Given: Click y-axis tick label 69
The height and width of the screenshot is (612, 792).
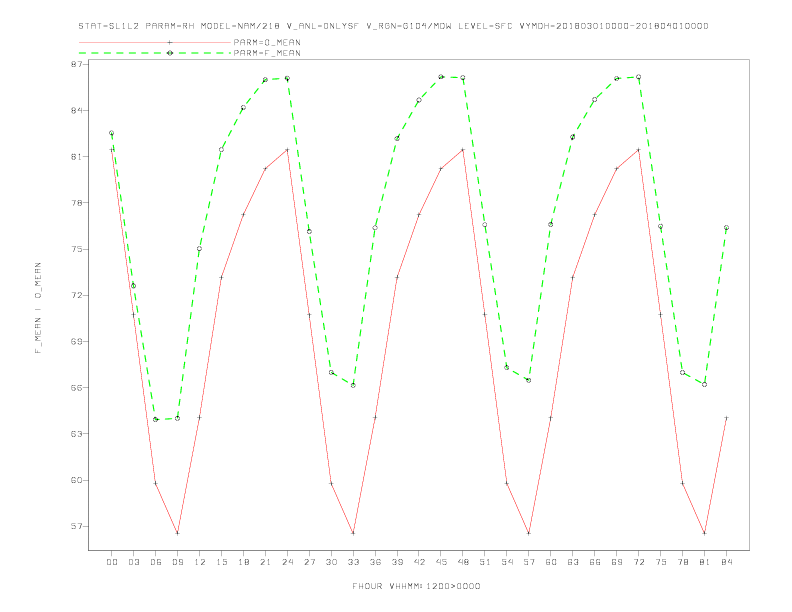Looking at the screenshot, I should coord(78,341).
